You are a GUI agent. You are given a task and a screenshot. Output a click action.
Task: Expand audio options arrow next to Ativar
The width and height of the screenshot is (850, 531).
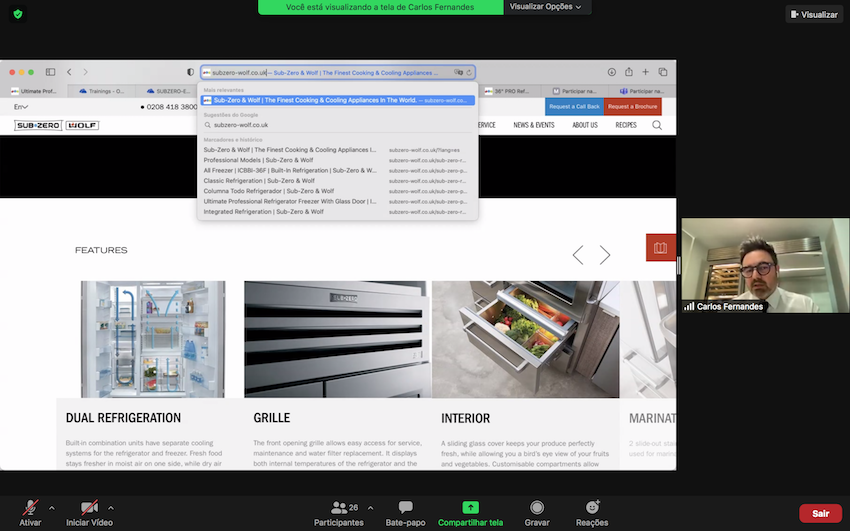click(x=51, y=508)
